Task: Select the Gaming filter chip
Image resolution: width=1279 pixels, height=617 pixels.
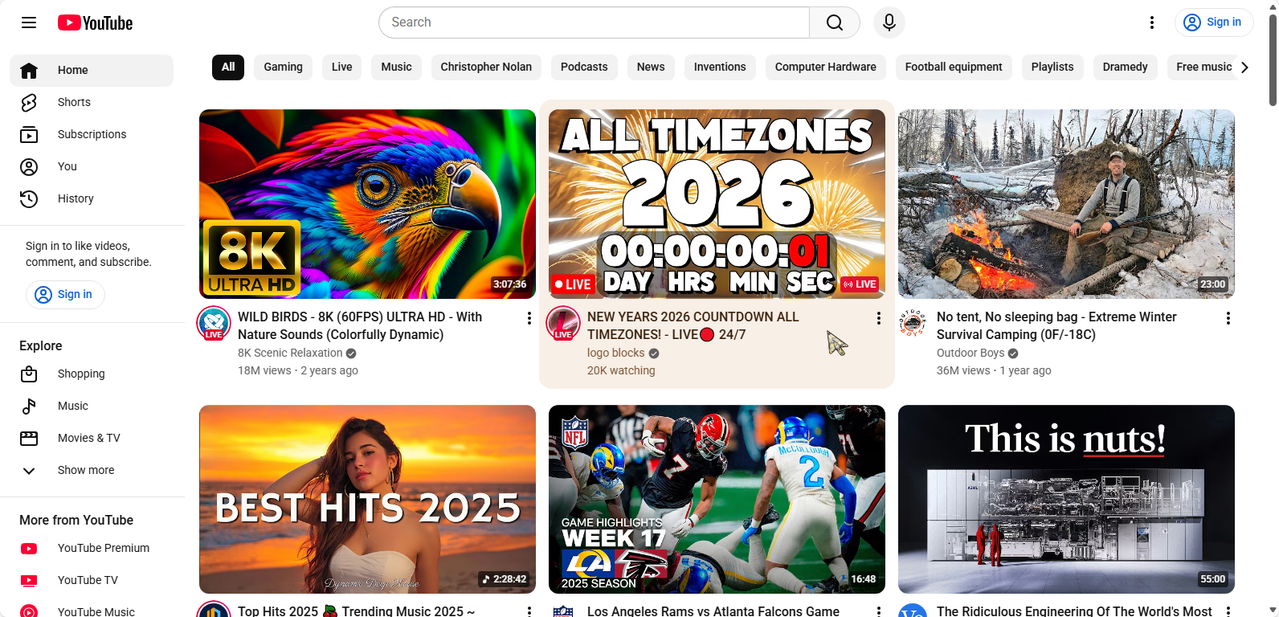Action: (x=283, y=67)
